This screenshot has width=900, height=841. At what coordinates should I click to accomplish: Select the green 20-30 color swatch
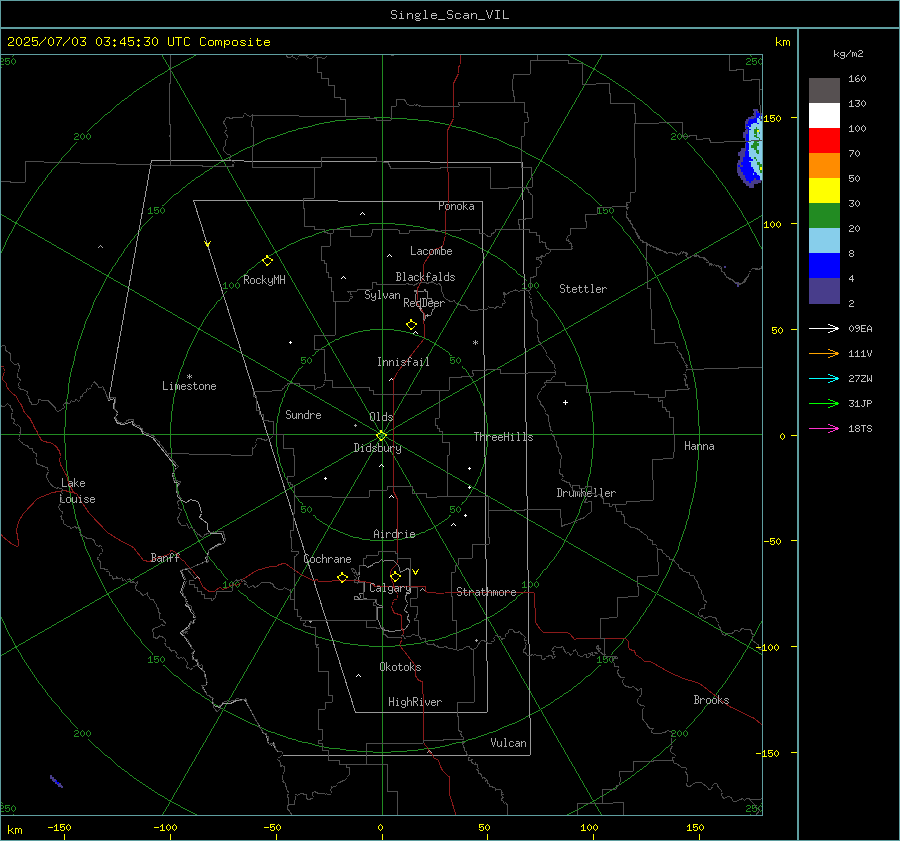click(824, 216)
